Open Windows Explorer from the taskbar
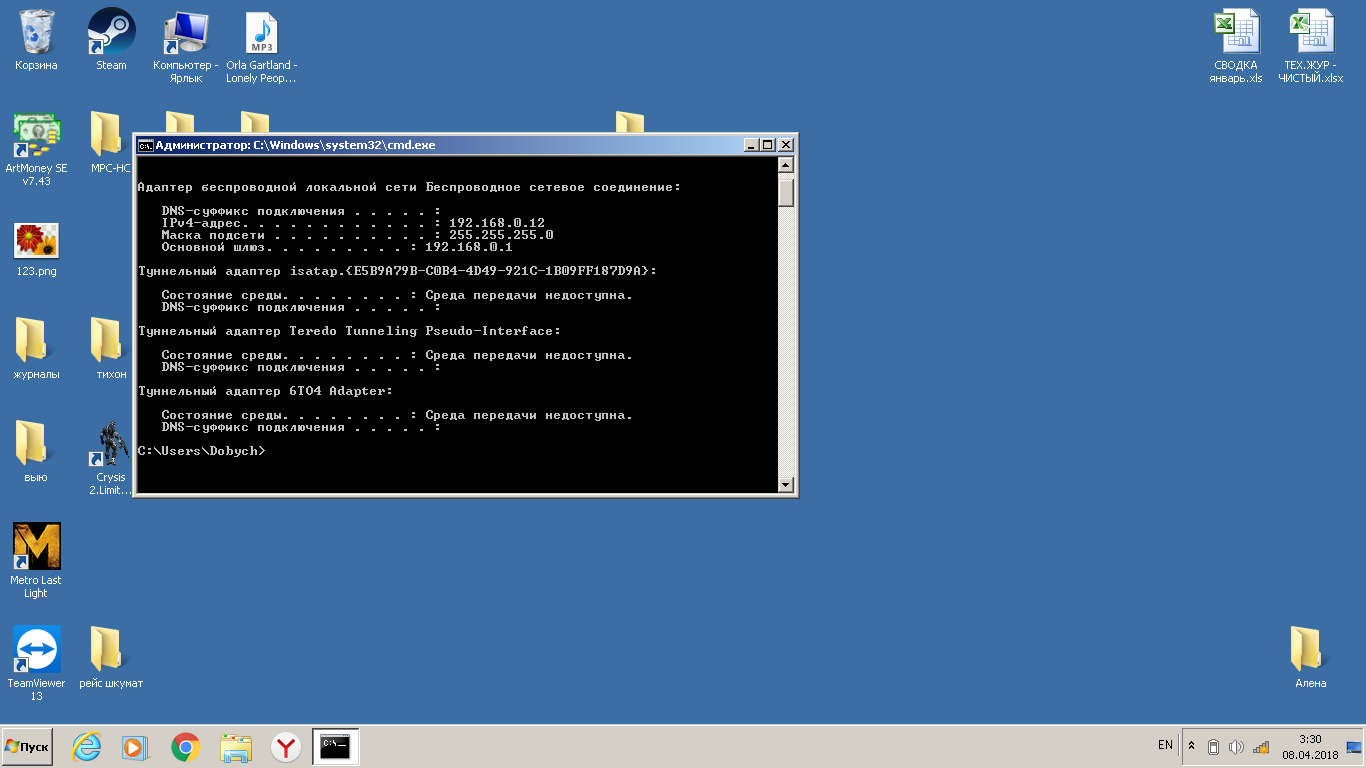The height and width of the screenshot is (768, 1366). click(x=236, y=747)
